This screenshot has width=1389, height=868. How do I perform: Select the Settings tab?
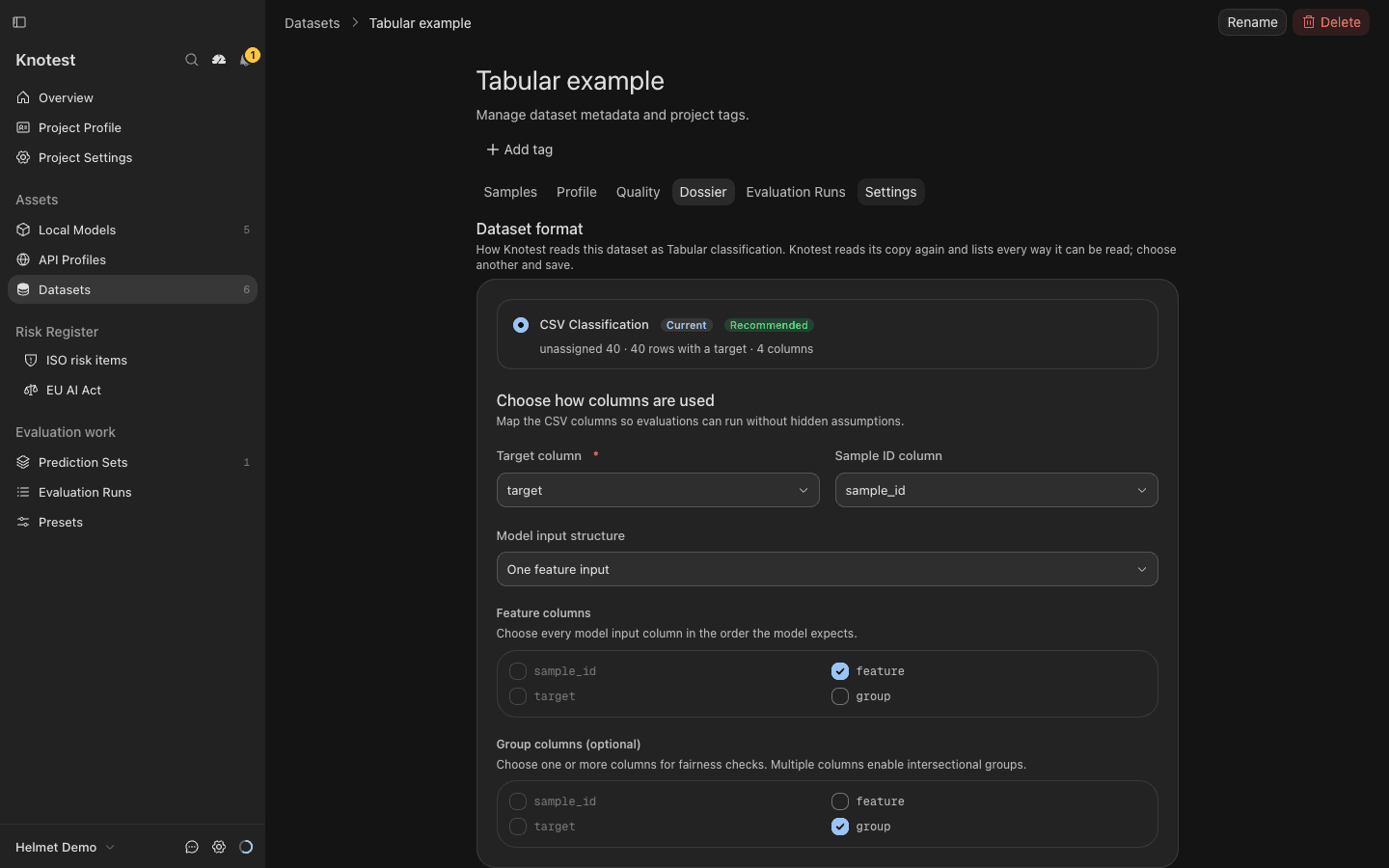point(890,192)
